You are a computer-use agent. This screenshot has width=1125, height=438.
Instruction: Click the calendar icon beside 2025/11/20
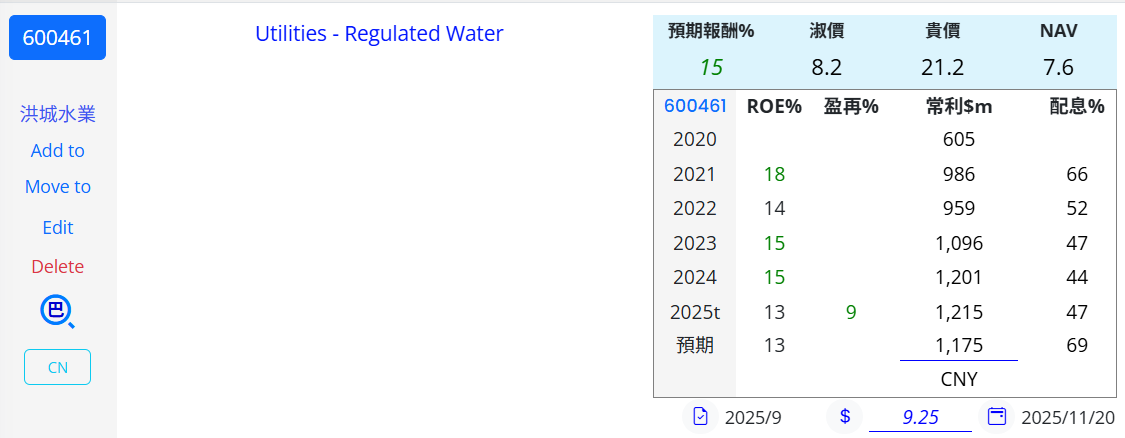click(x=996, y=417)
